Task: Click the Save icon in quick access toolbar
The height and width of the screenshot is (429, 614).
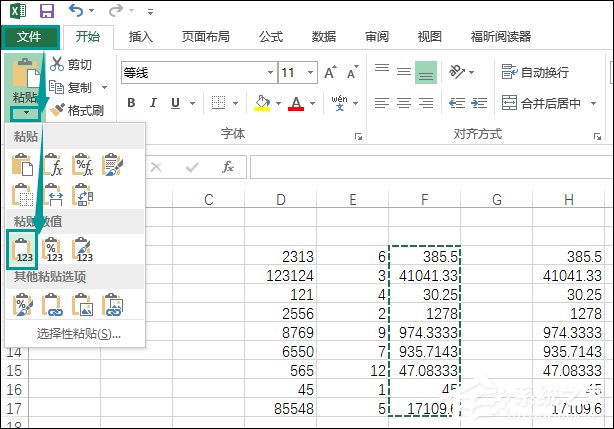Action: tap(46, 12)
